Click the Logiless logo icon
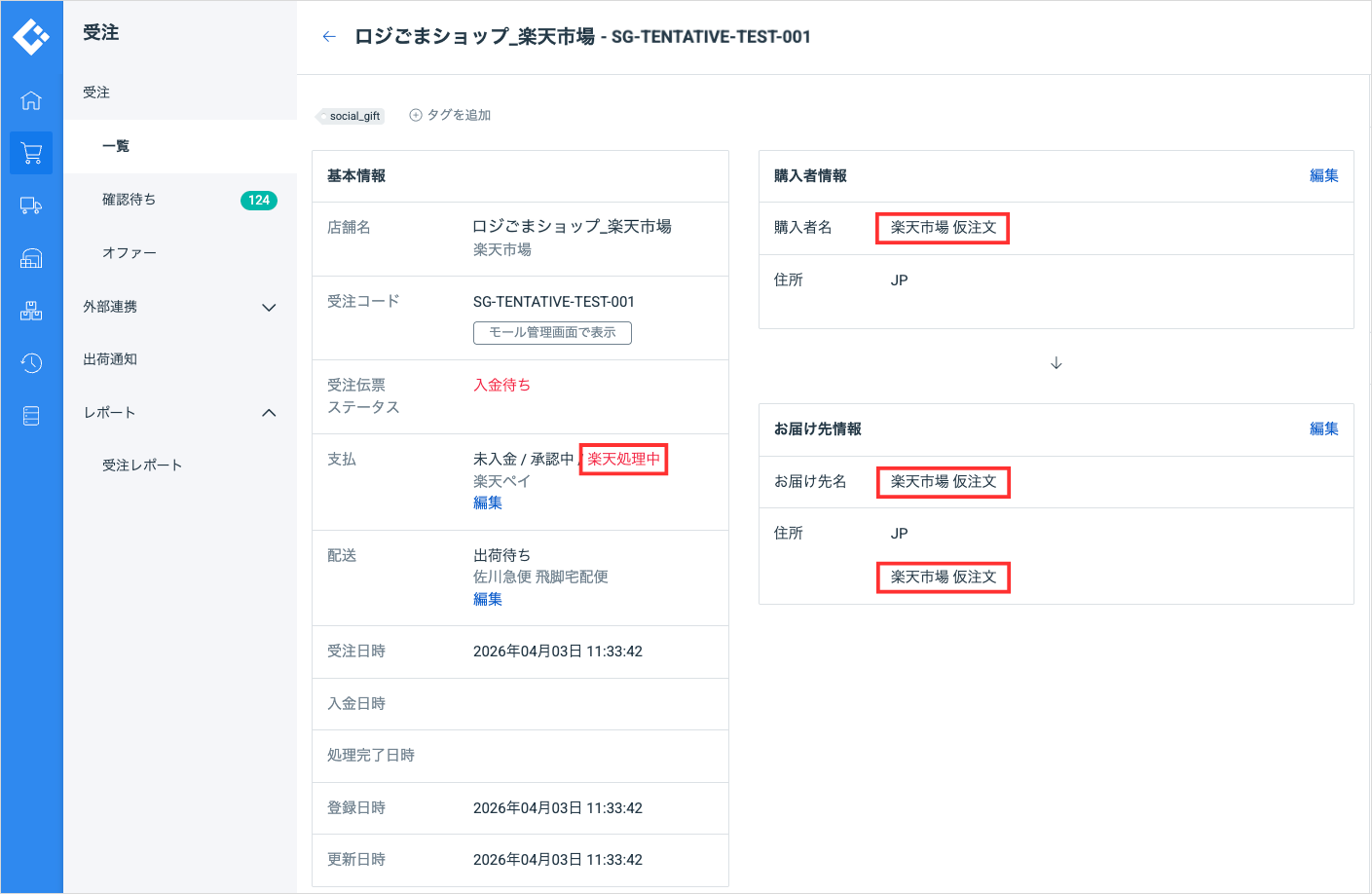 tap(31, 36)
